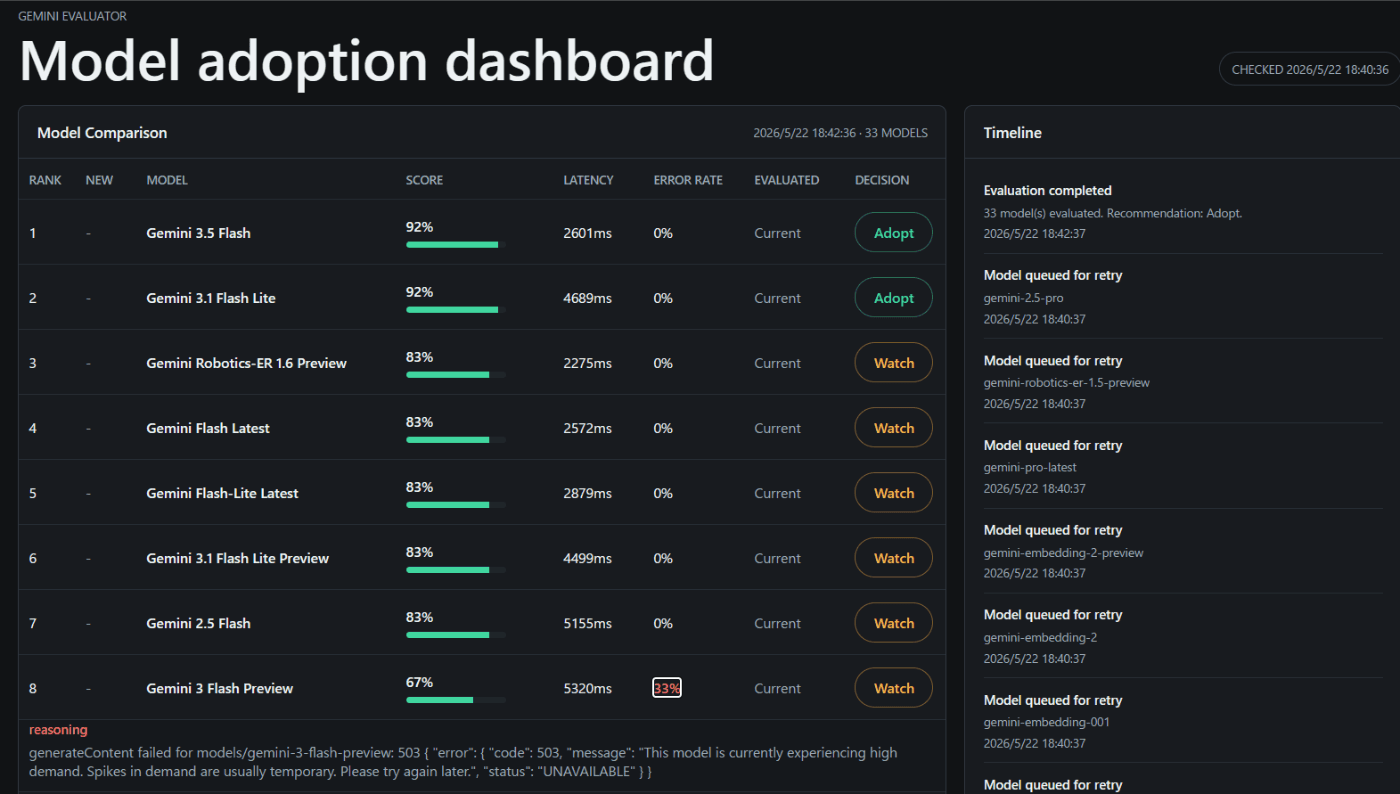Select the Gemini Flash-Lite Latest model name
The height and width of the screenshot is (794, 1400).
coord(222,493)
